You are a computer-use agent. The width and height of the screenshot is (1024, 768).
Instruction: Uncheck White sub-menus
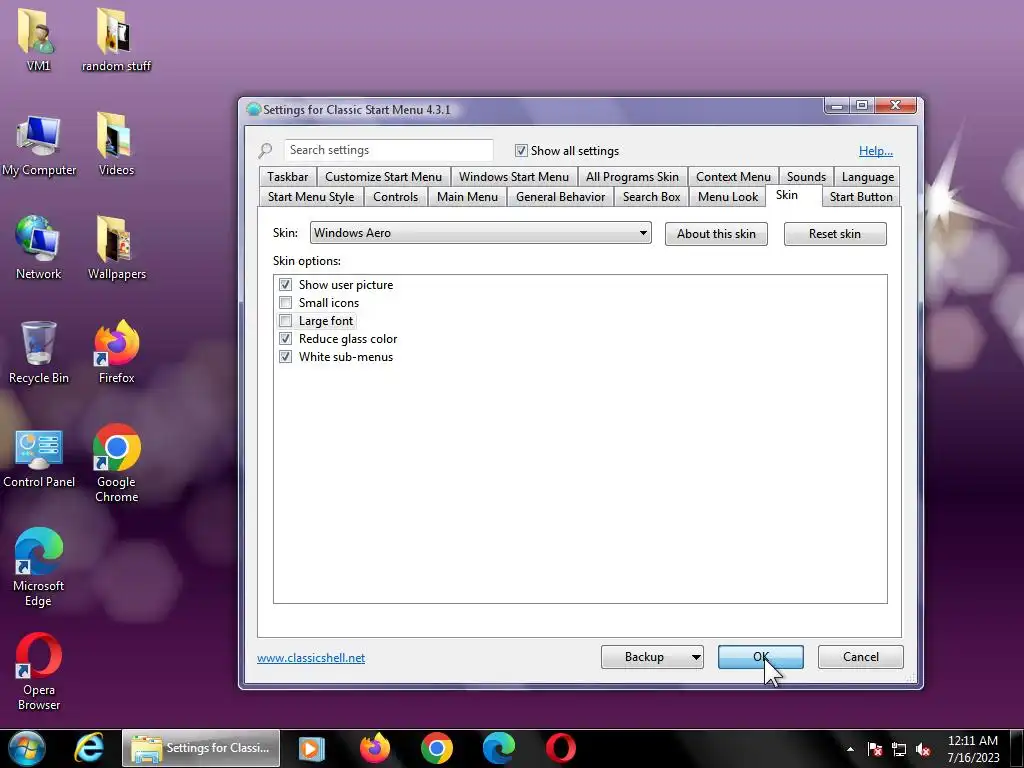coord(285,357)
